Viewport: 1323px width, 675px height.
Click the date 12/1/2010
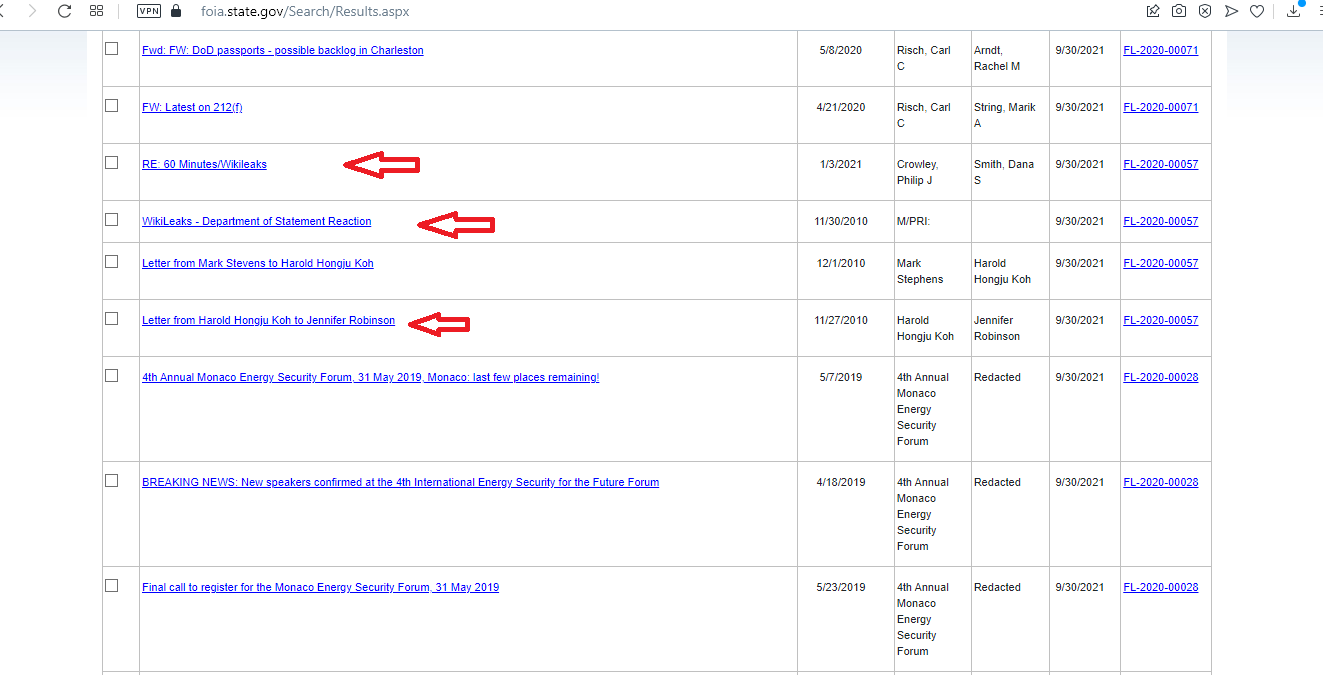(x=840, y=263)
